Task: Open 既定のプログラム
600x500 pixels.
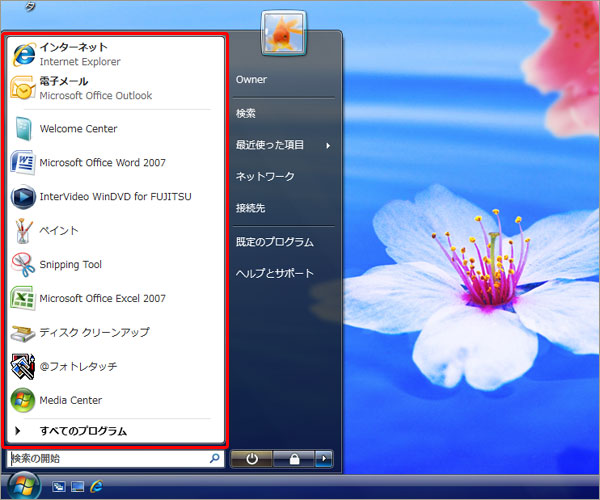Action: [275, 242]
